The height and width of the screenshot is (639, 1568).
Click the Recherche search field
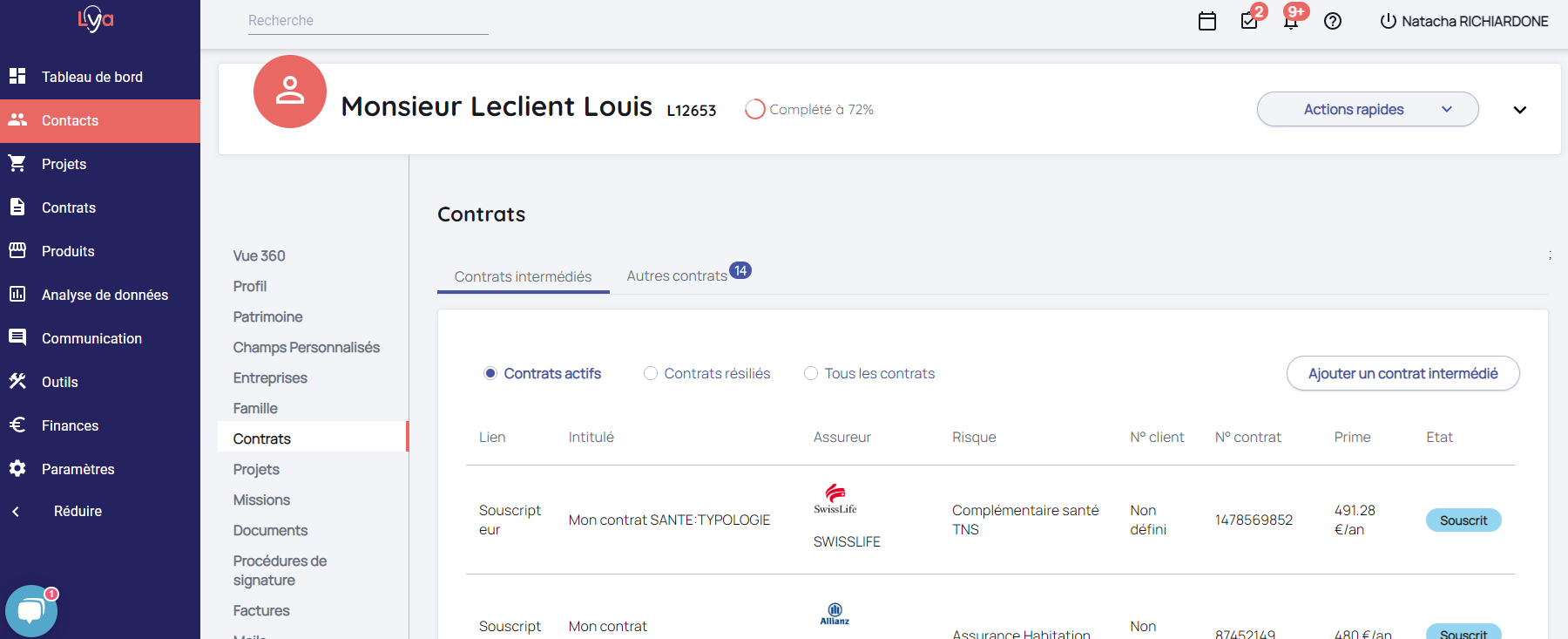[x=368, y=21]
